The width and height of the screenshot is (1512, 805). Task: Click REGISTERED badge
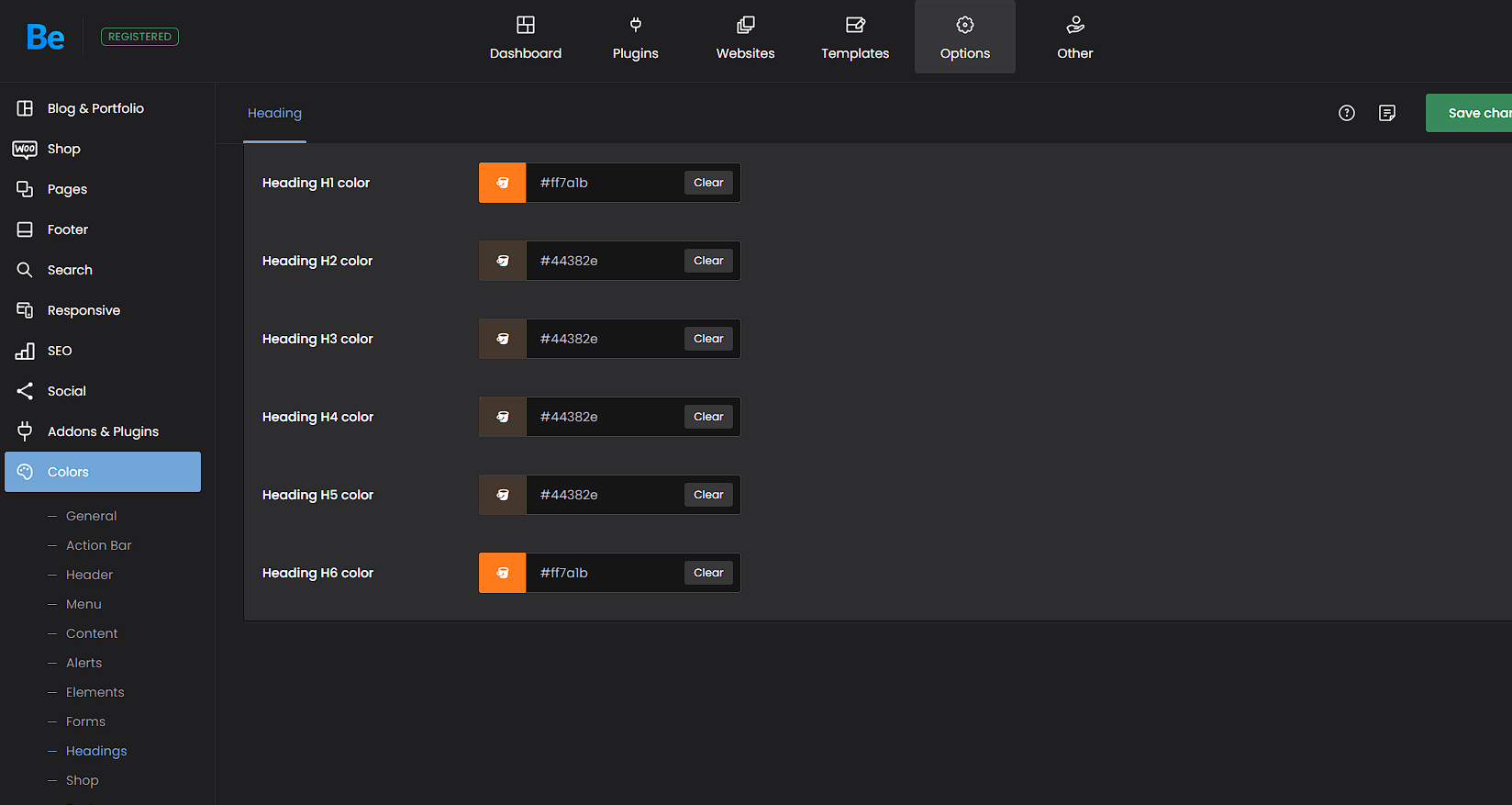click(x=139, y=37)
